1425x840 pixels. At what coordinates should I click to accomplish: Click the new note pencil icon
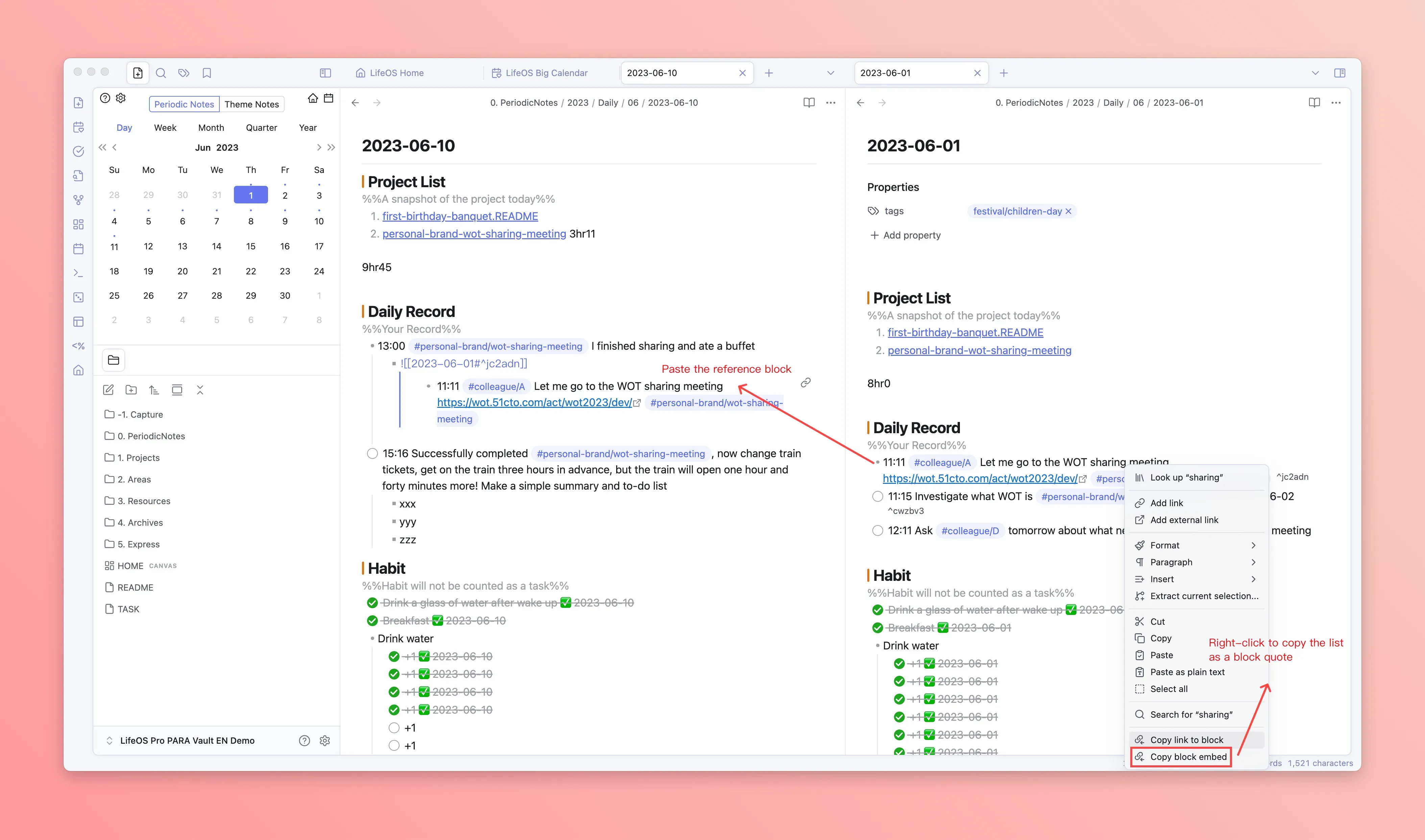tap(109, 390)
